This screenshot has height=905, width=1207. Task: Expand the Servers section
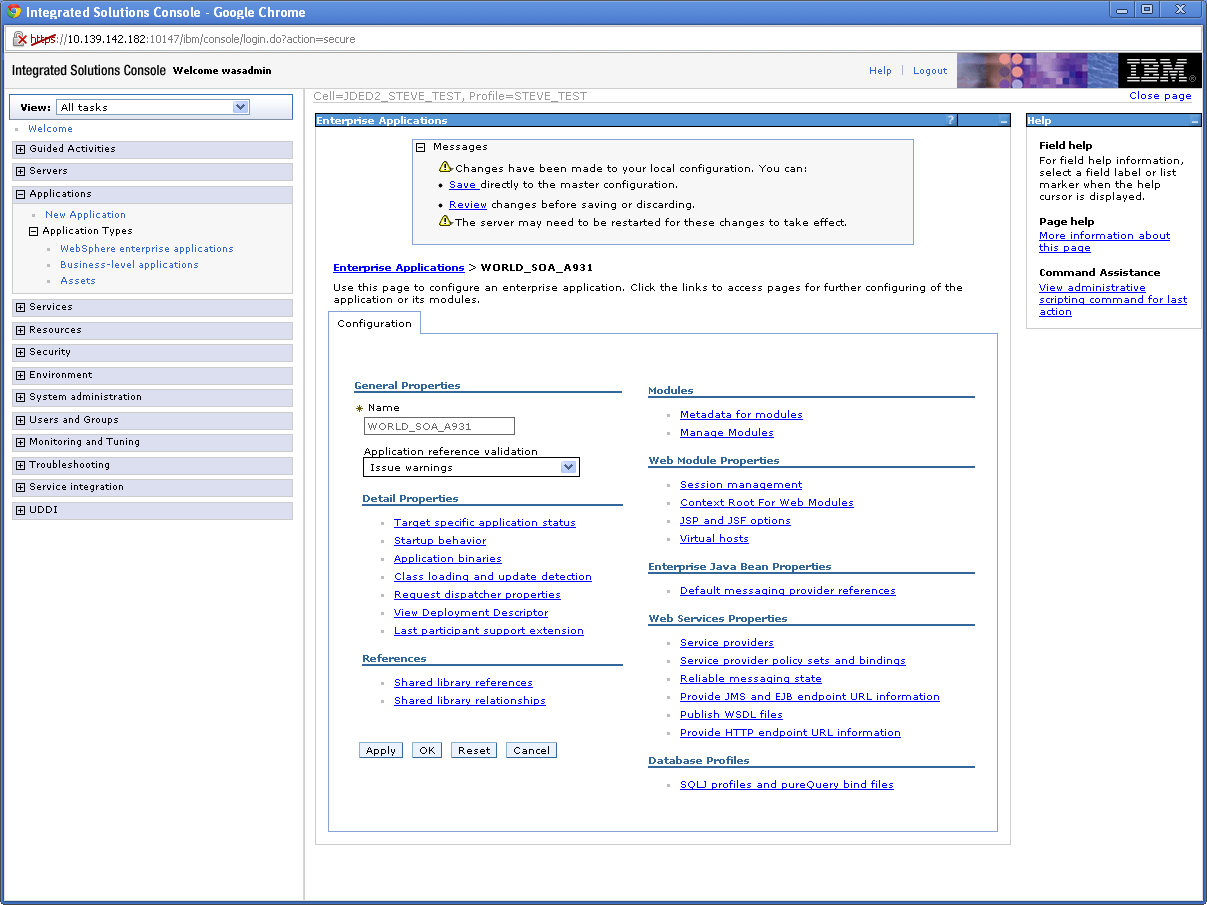pos(21,171)
